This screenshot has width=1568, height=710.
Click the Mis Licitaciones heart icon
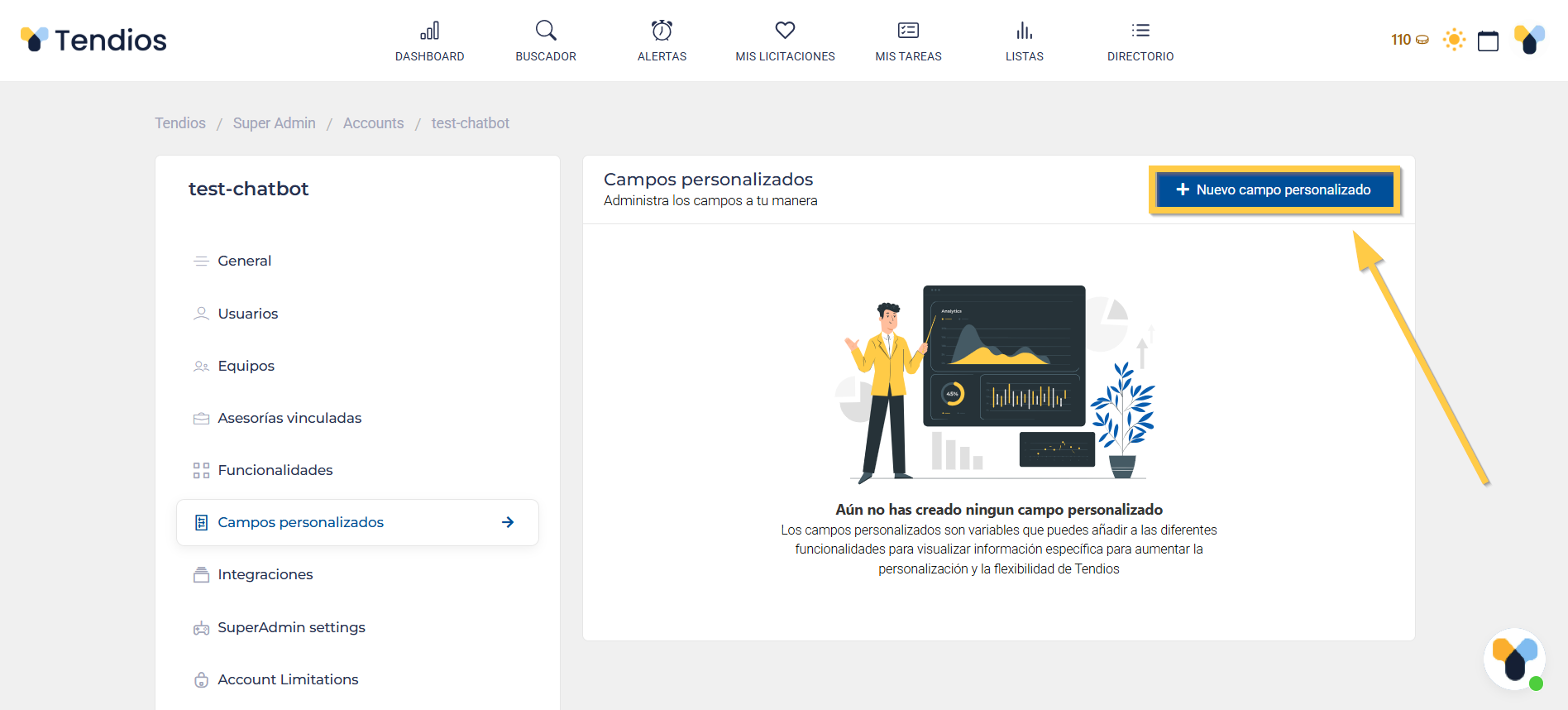coord(785,31)
